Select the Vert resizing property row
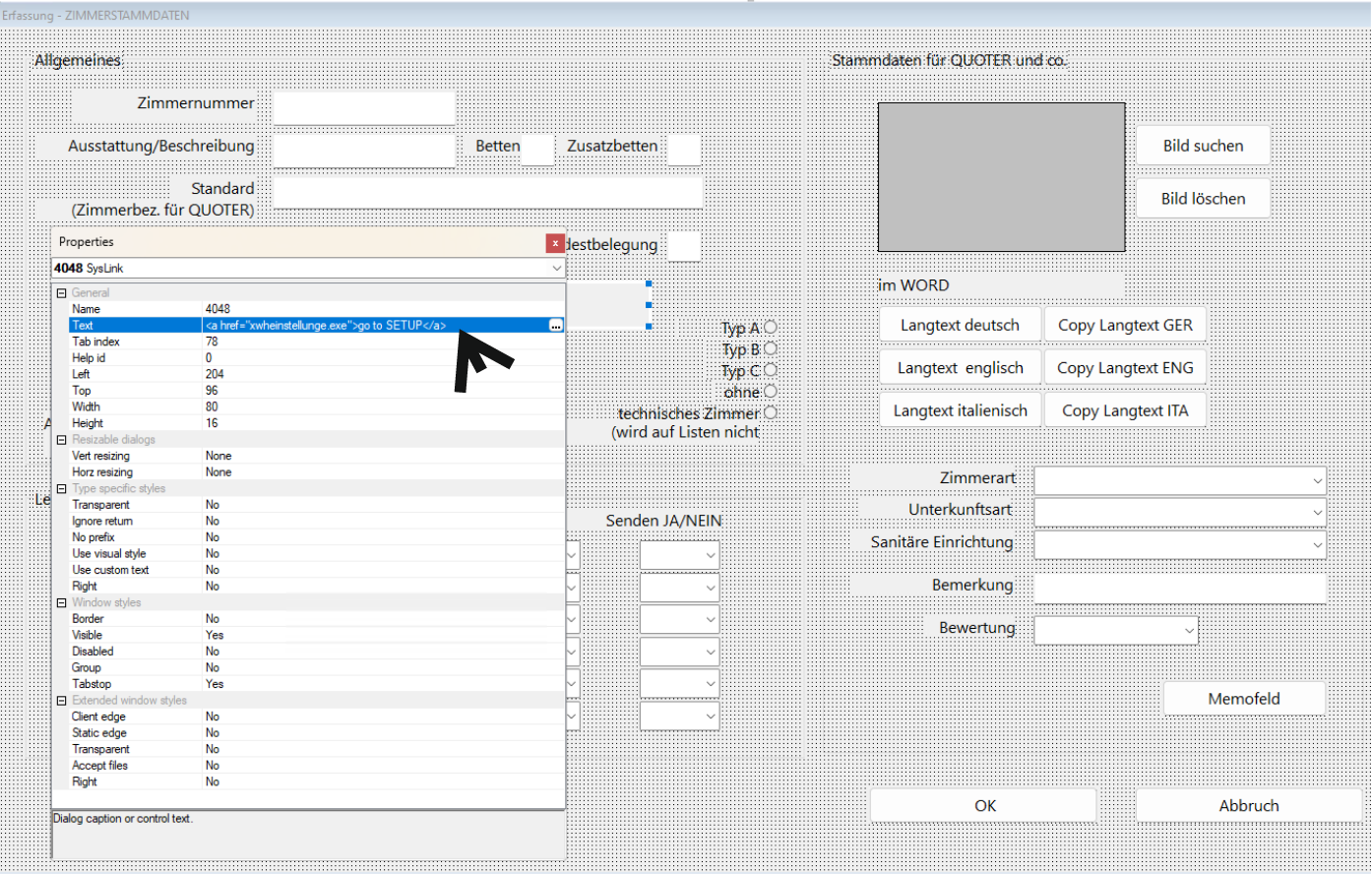This screenshot has height=874, width=1372. click(309, 456)
